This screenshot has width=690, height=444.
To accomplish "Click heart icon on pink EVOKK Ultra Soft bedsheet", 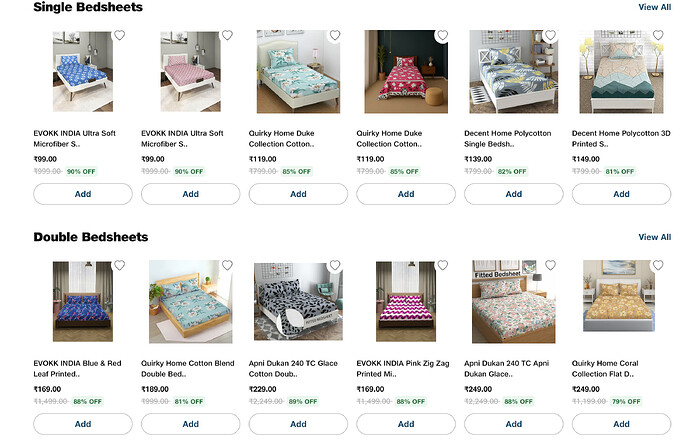I will tap(227, 35).
